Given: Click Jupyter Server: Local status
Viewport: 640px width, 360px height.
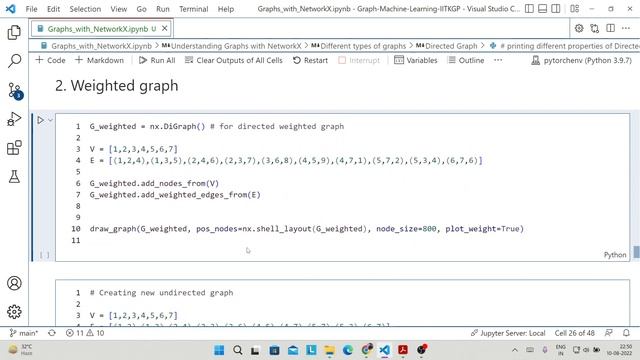Looking at the screenshot, I should (508, 333).
